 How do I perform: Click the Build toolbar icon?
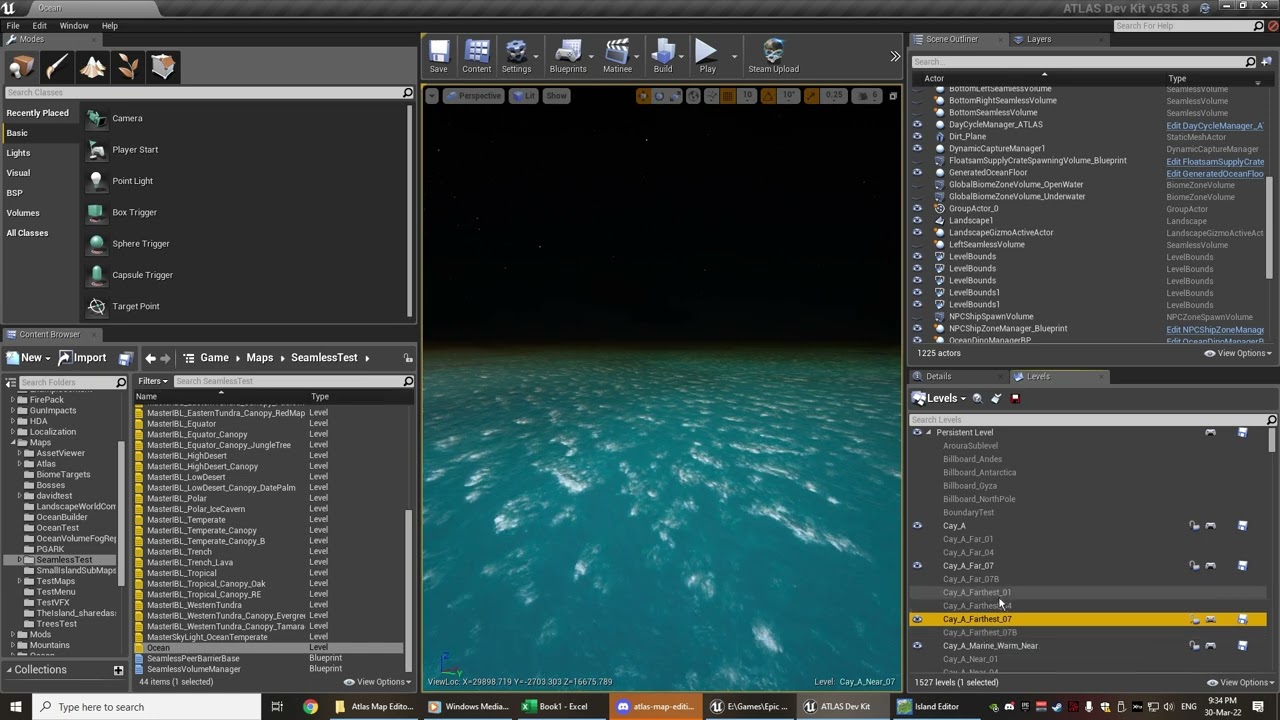[663, 56]
